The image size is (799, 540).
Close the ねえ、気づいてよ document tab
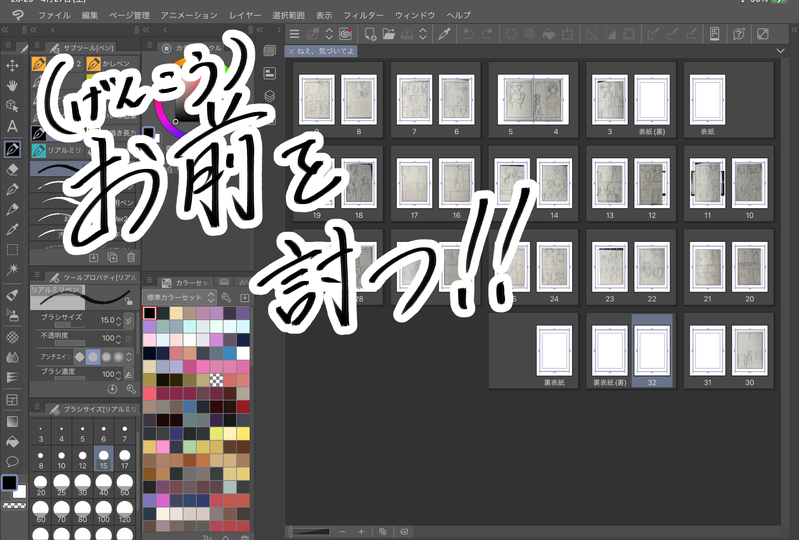[291, 51]
